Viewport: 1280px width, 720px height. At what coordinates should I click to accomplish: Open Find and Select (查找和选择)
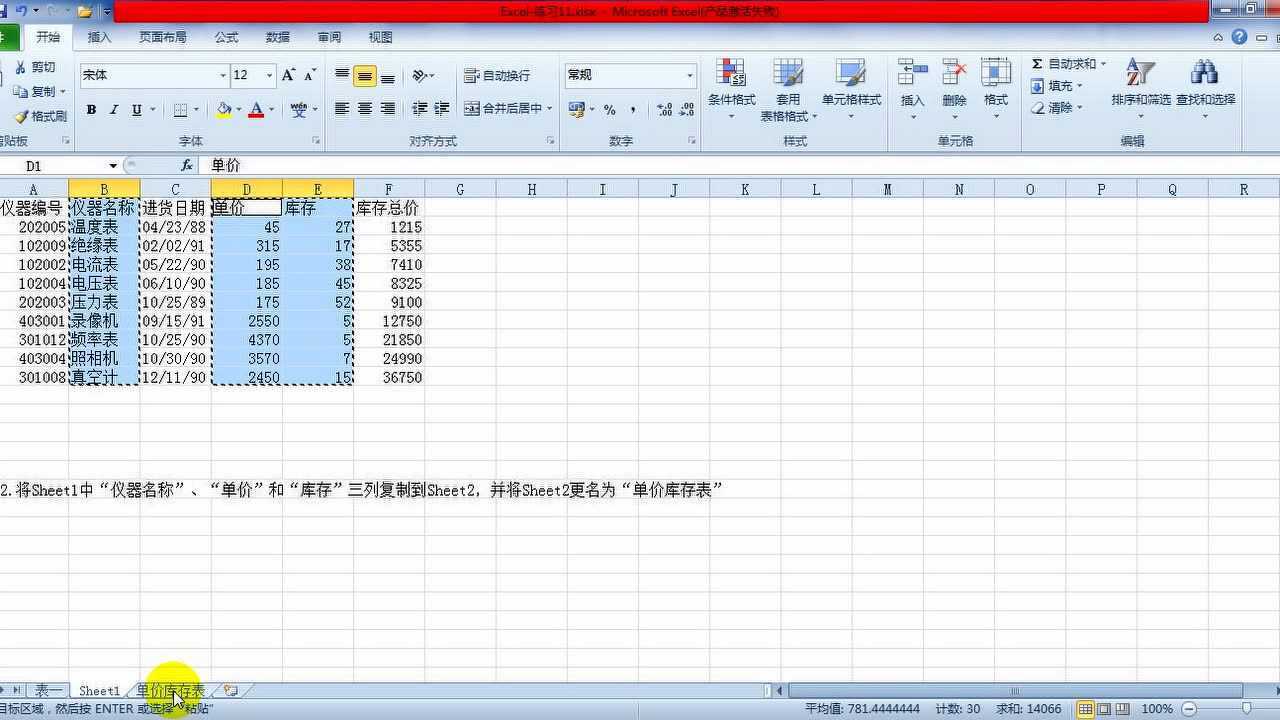point(1205,90)
